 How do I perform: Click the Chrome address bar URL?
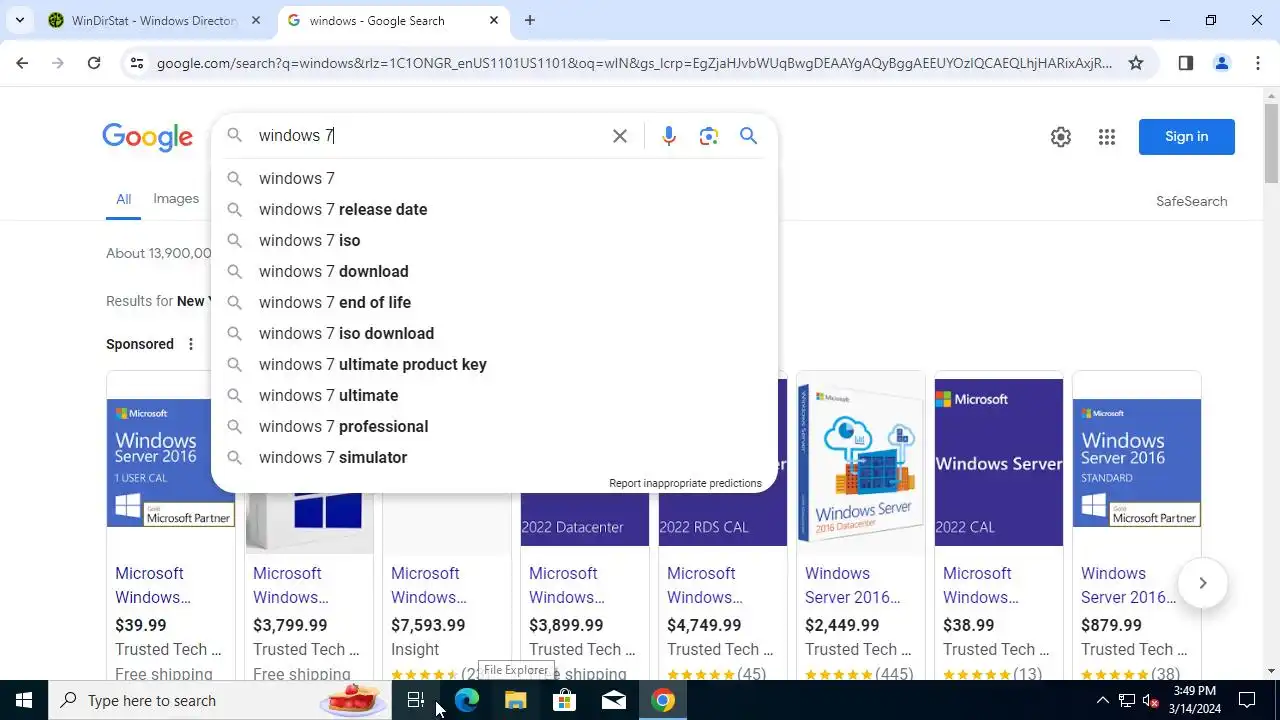click(x=634, y=63)
